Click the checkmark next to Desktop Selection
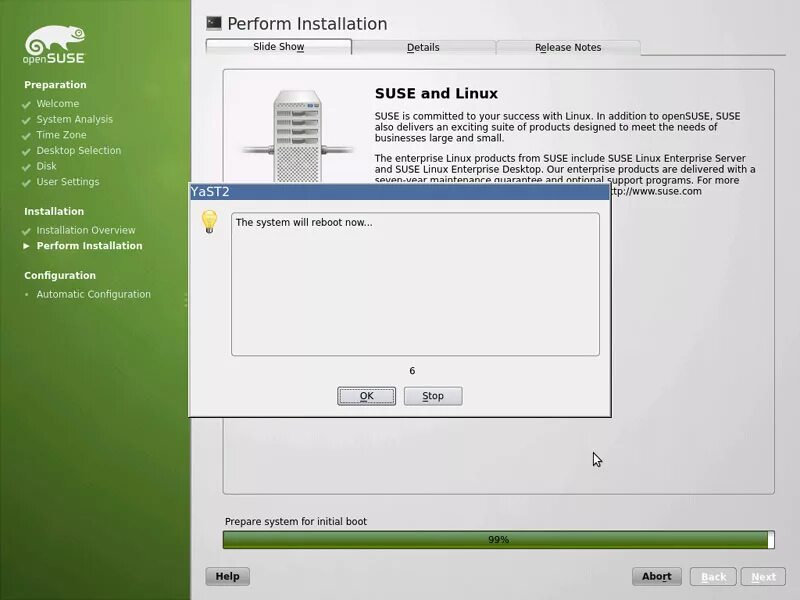The width and height of the screenshot is (800, 600). tap(27, 152)
